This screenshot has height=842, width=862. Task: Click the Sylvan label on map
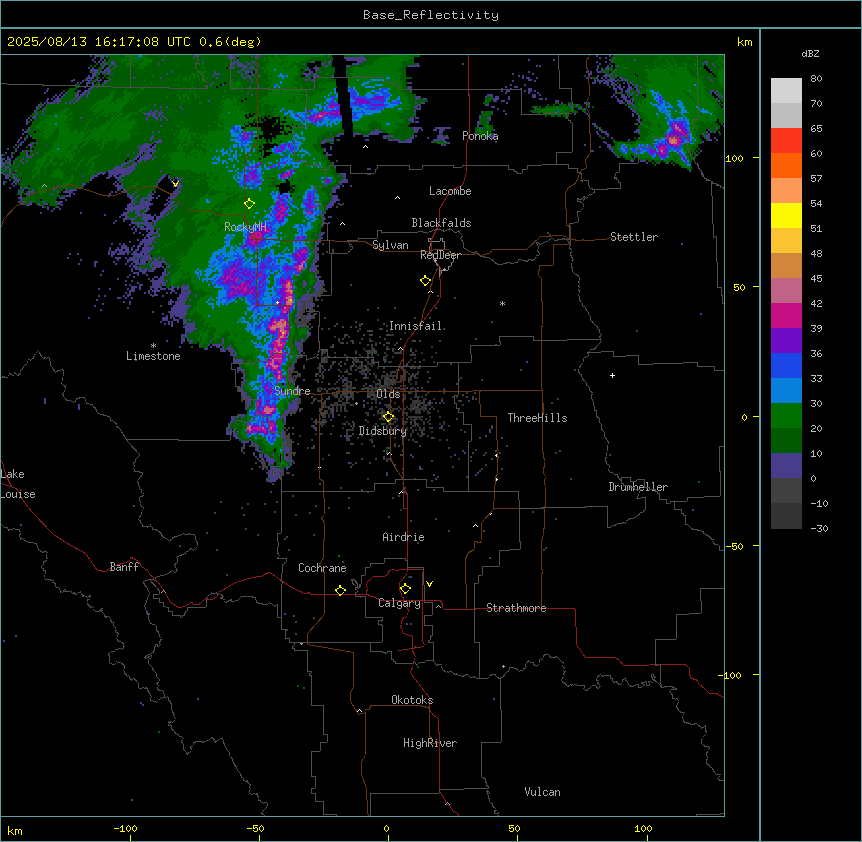[x=390, y=245]
